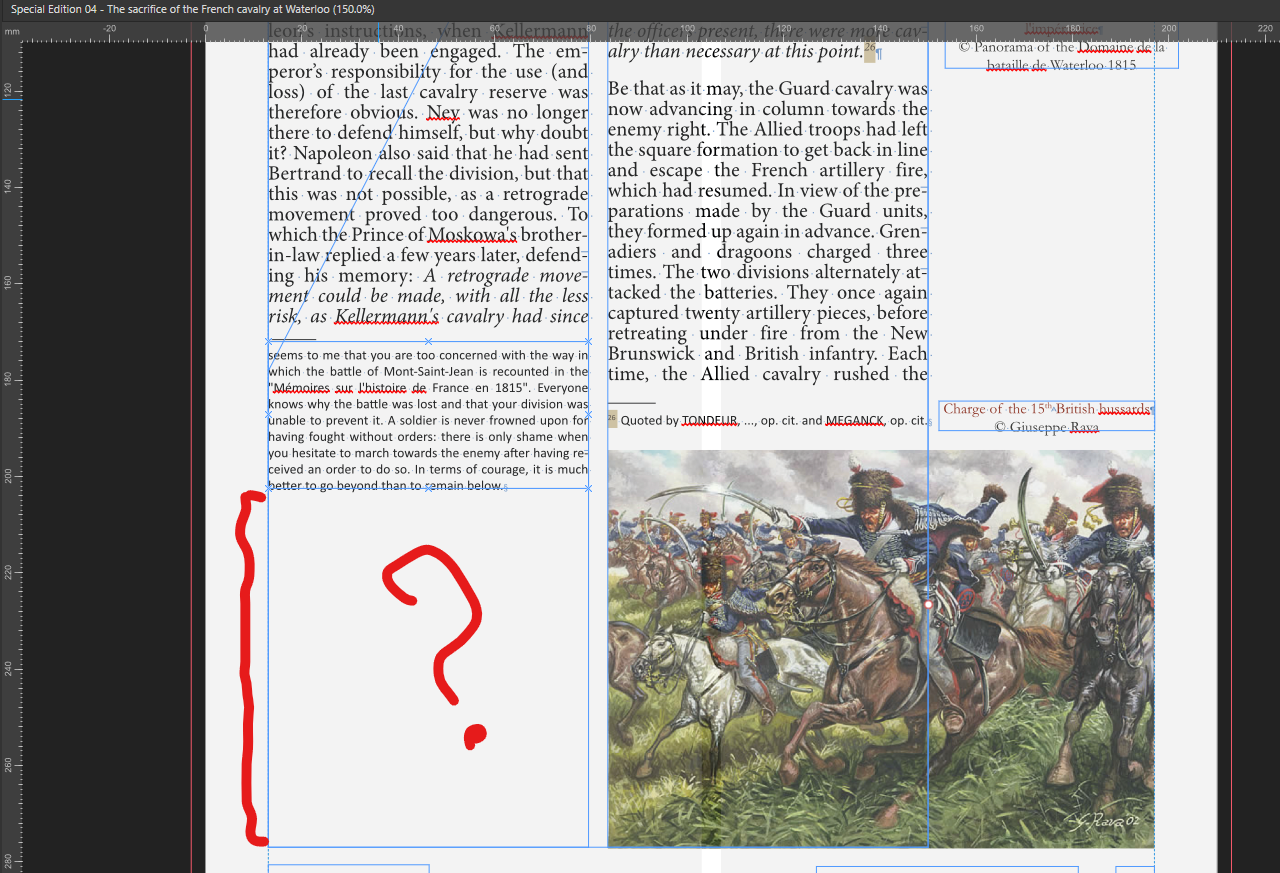The height and width of the screenshot is (873, 1280).
Task: Click the caption line "Charge of the 15th British hussards"
Action: (x=1047, y=409)
